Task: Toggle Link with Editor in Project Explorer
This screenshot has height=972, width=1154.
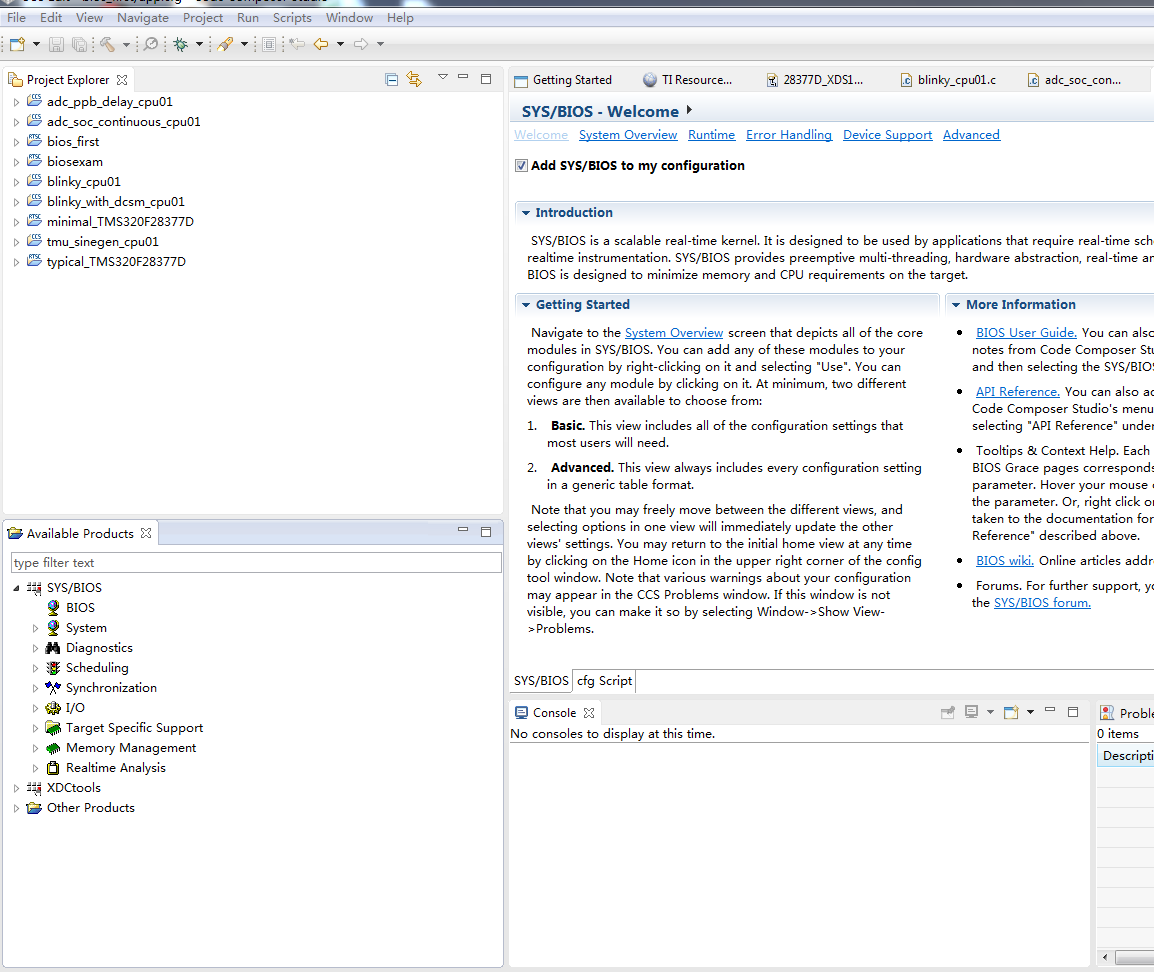Action: click(x=414, y=79)
